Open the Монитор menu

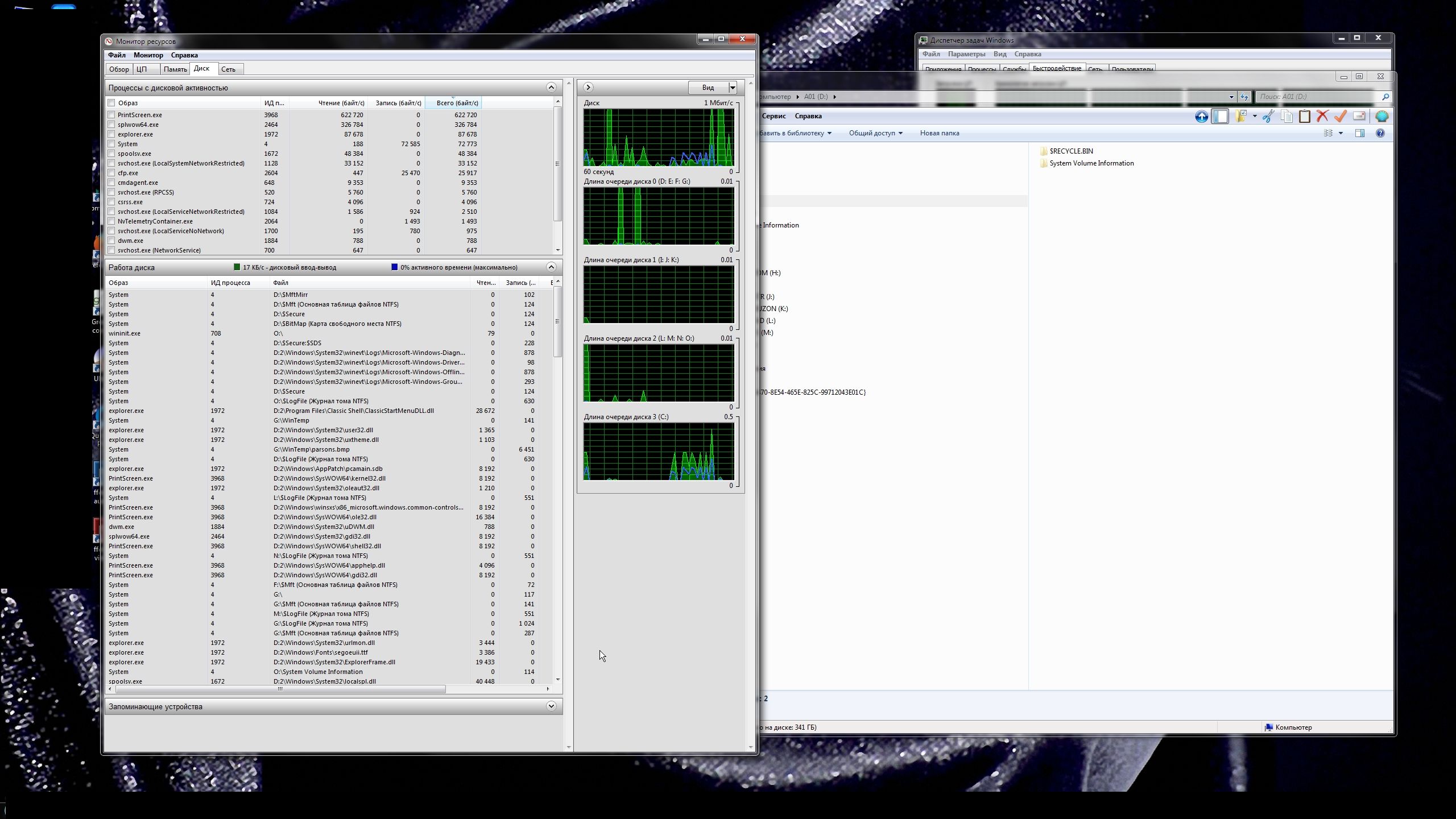tap(148, 55)
